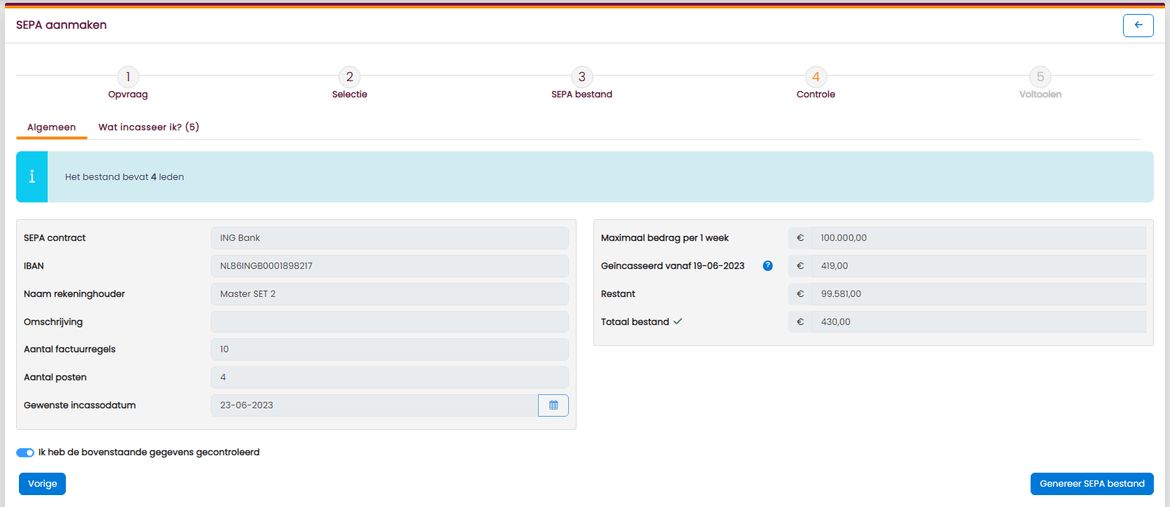Click the Aantal factuurregels field
The width and height of the screenshot is (1170, 507).
click(390, 349)
